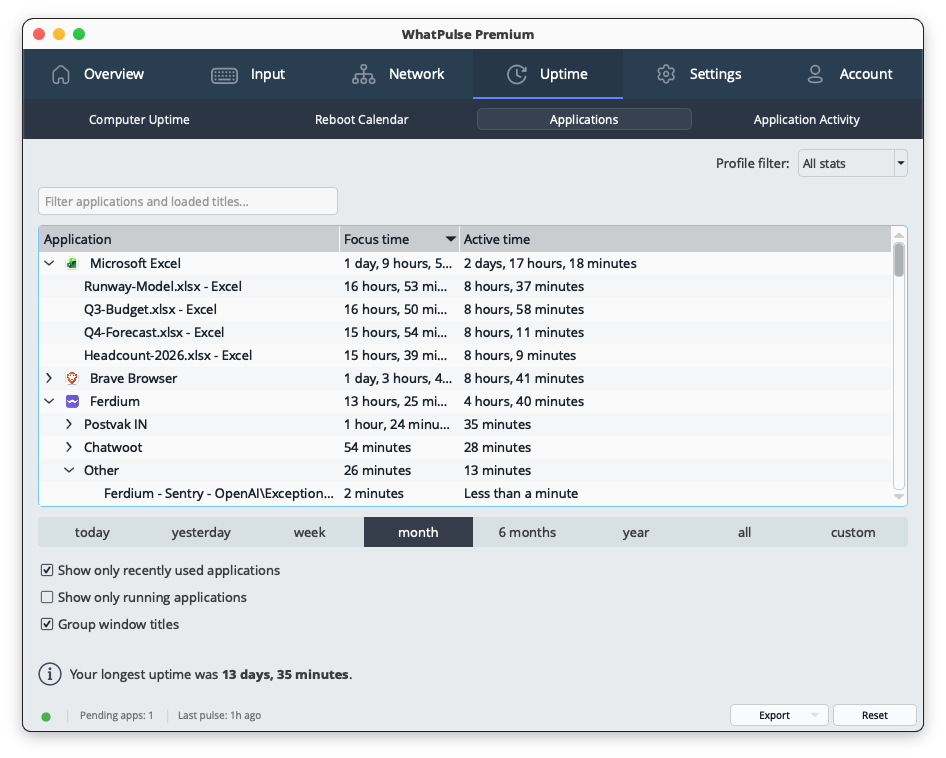The width and height of the screenshot is (946, 758).
Task: Click the Application column header
Action: coord(189,239)
